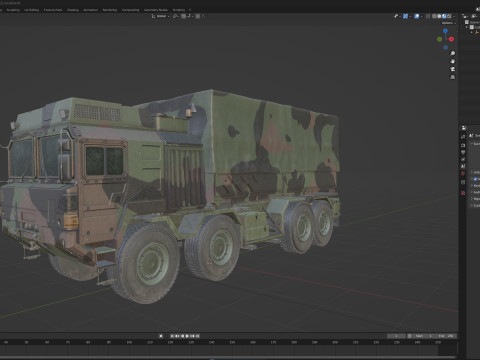Click the green Y axis gizmo ball
This screenshot has height=360, width=480.
tap(439, 39)
